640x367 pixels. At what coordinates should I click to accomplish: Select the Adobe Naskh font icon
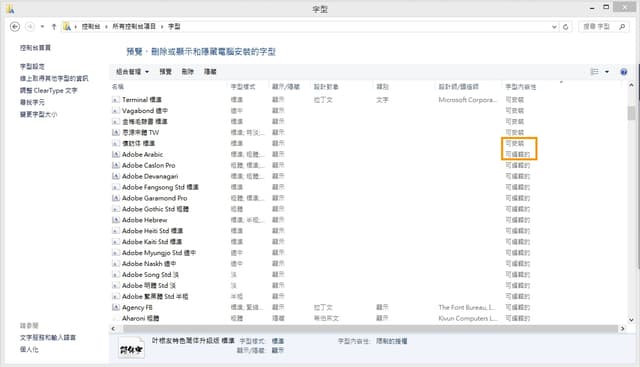[116, 264]
